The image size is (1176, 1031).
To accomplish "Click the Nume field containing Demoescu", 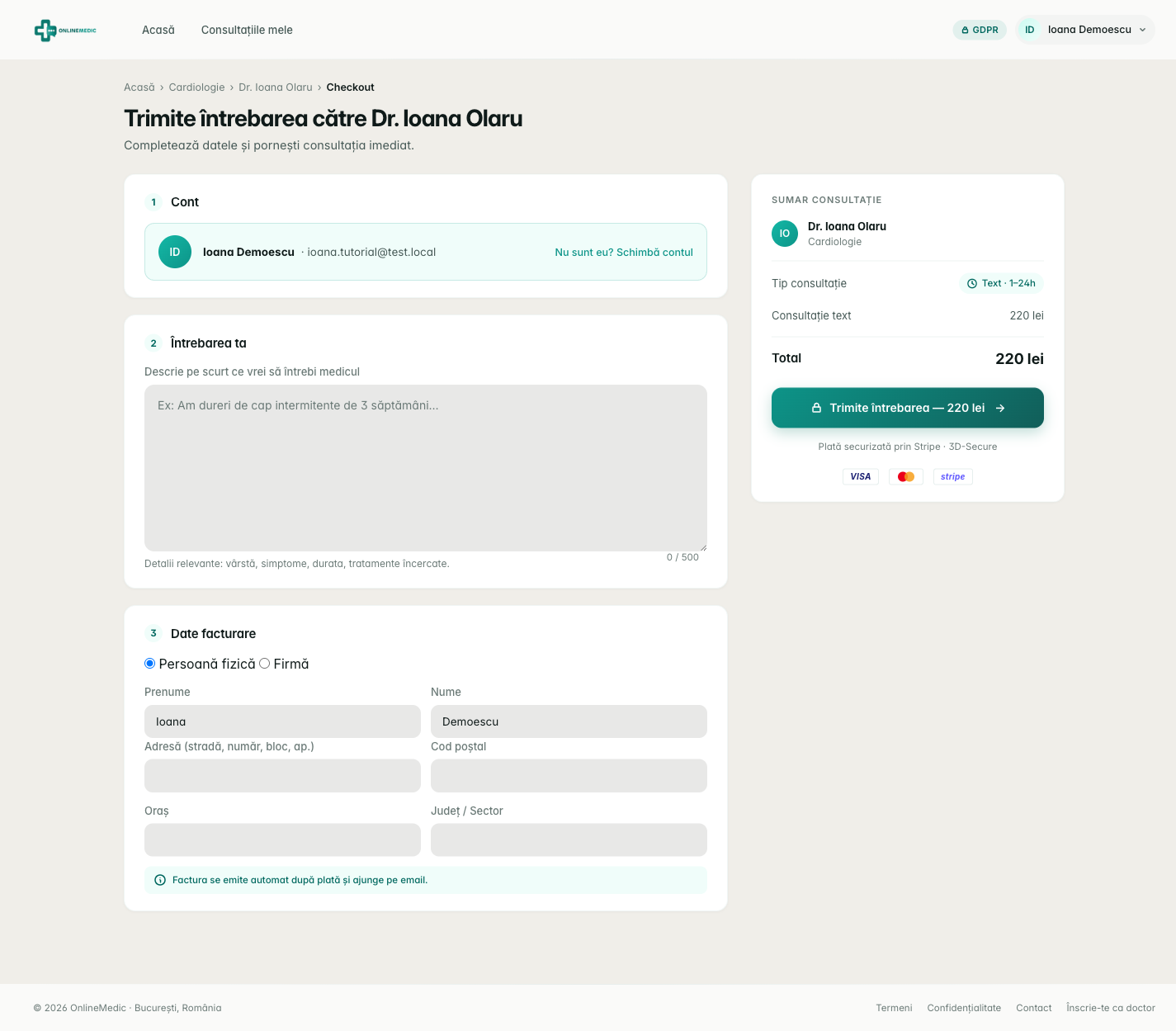I will [569, 721].
